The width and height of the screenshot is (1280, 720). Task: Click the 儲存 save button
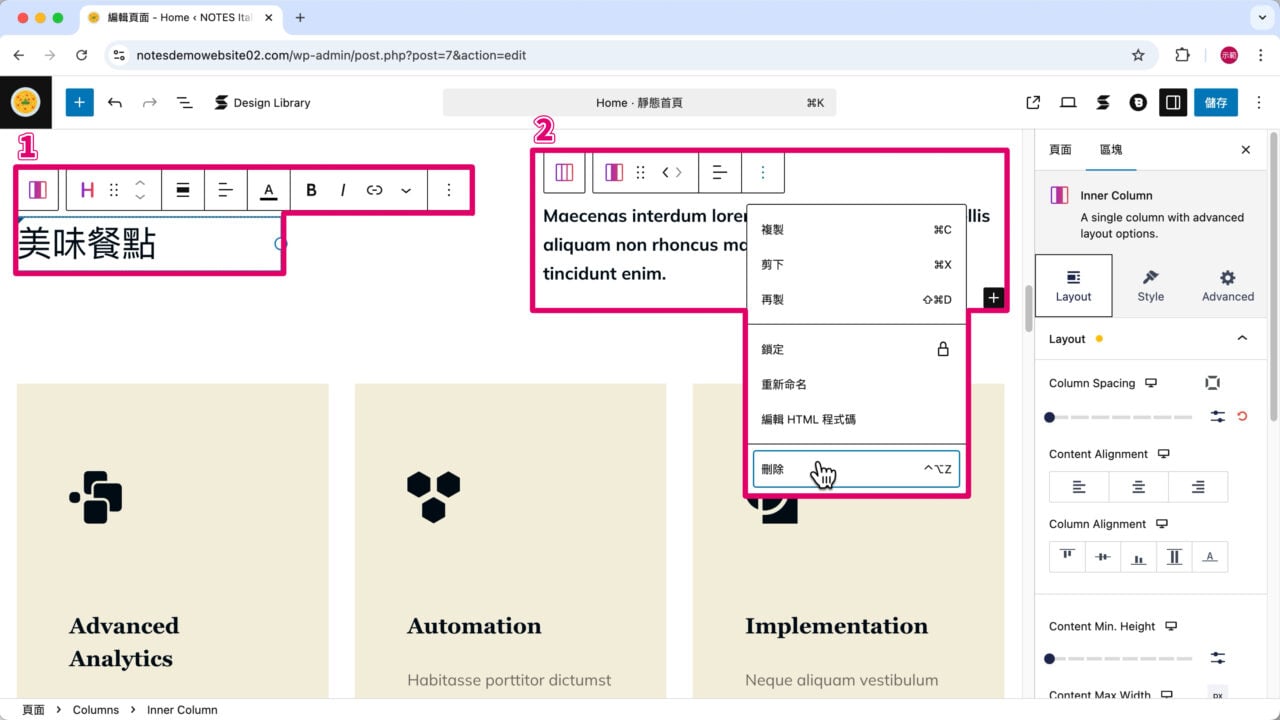[1215, 102]
